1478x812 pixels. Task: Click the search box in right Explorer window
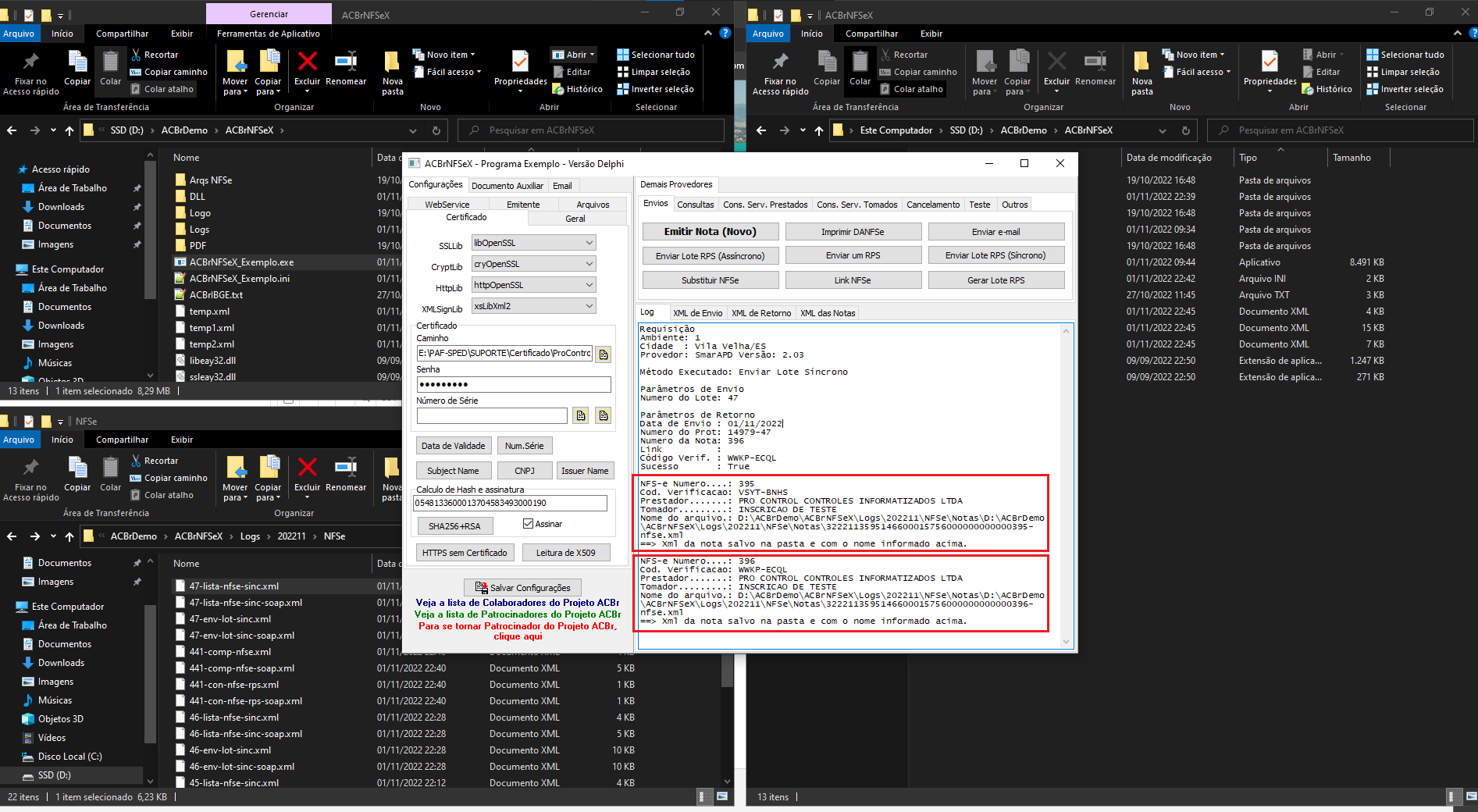coord(1340,130)
